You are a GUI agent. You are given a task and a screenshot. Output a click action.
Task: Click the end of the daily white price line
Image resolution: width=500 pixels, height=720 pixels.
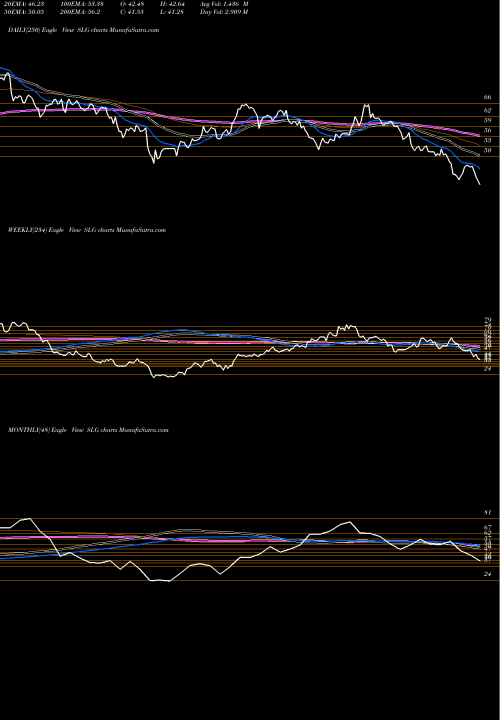pos(480,185)
